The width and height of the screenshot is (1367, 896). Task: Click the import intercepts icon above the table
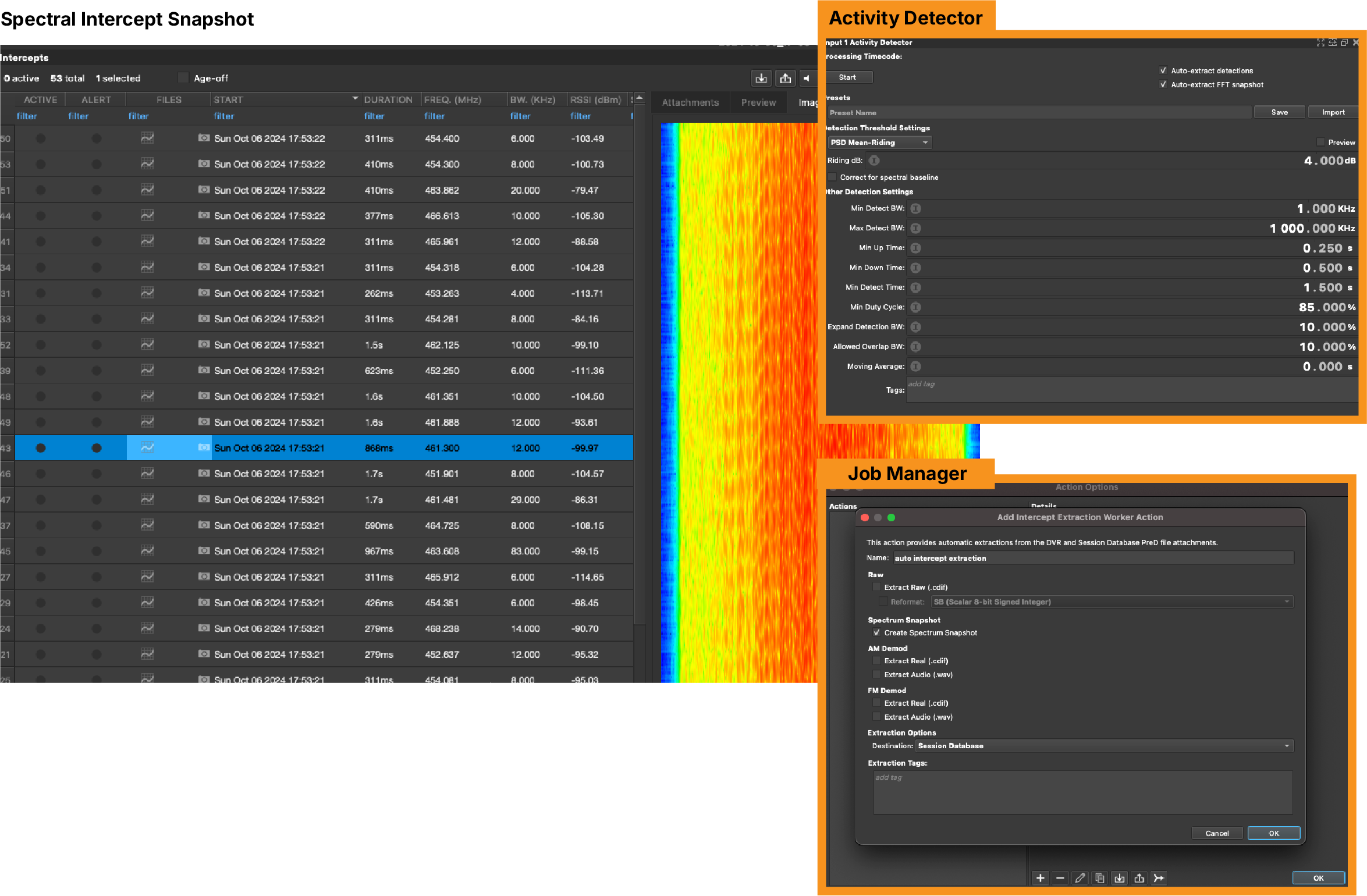tap(761, 79)
